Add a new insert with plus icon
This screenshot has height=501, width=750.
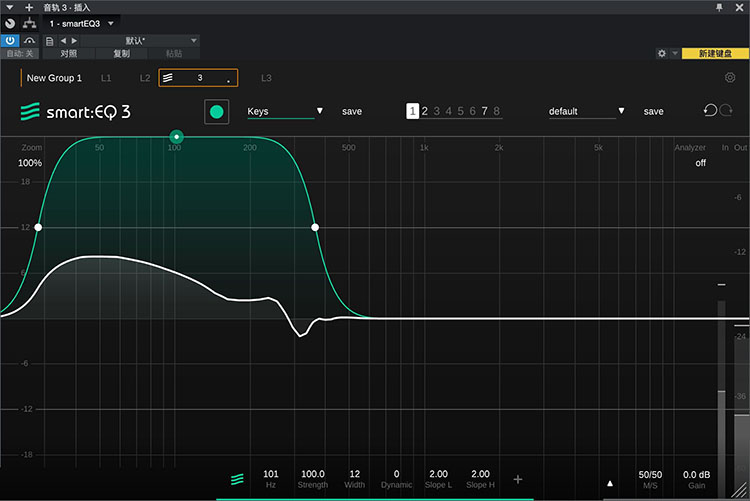(x=29, y=7)
